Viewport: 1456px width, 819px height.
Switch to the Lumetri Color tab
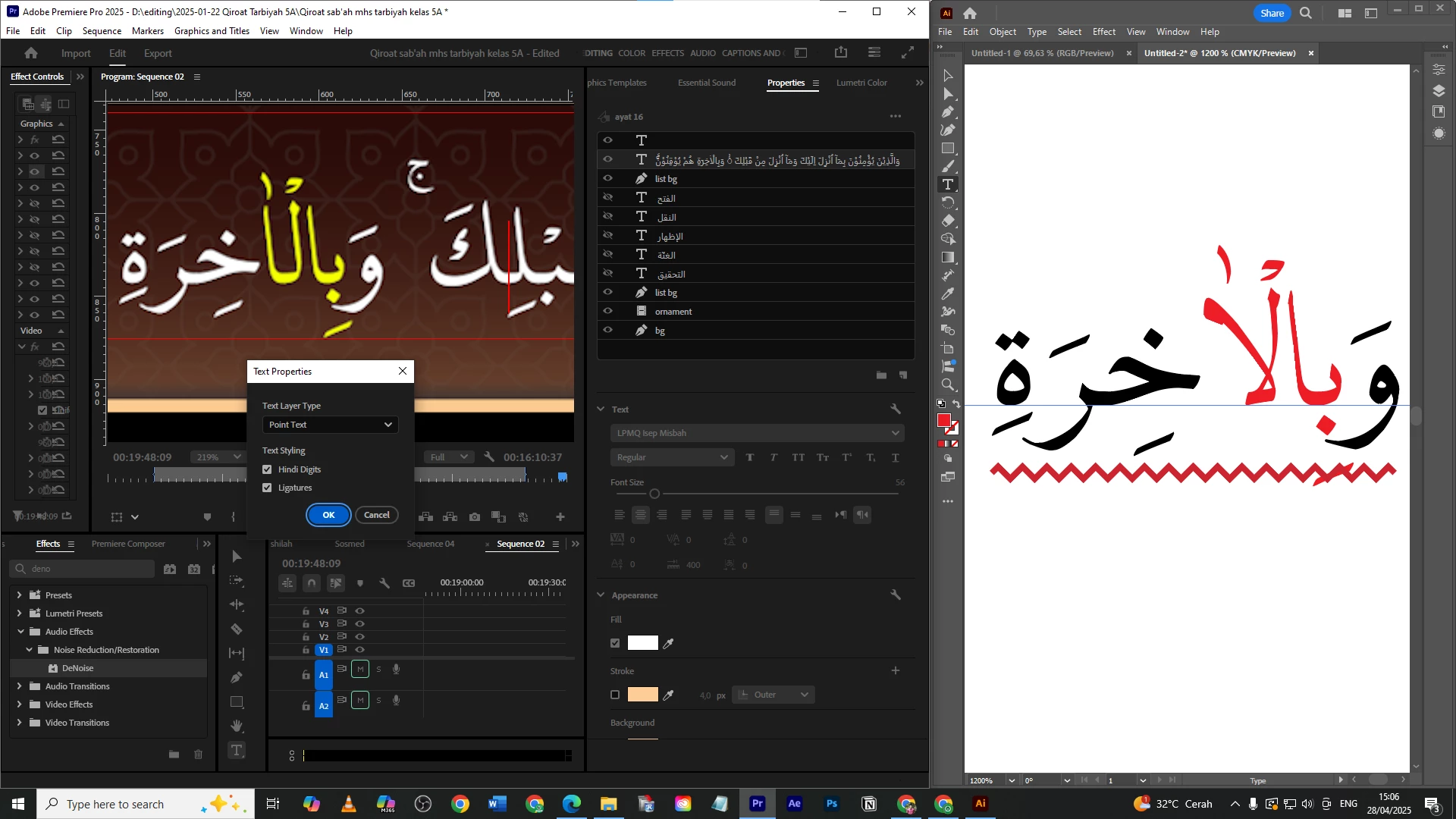click(861, 83)
